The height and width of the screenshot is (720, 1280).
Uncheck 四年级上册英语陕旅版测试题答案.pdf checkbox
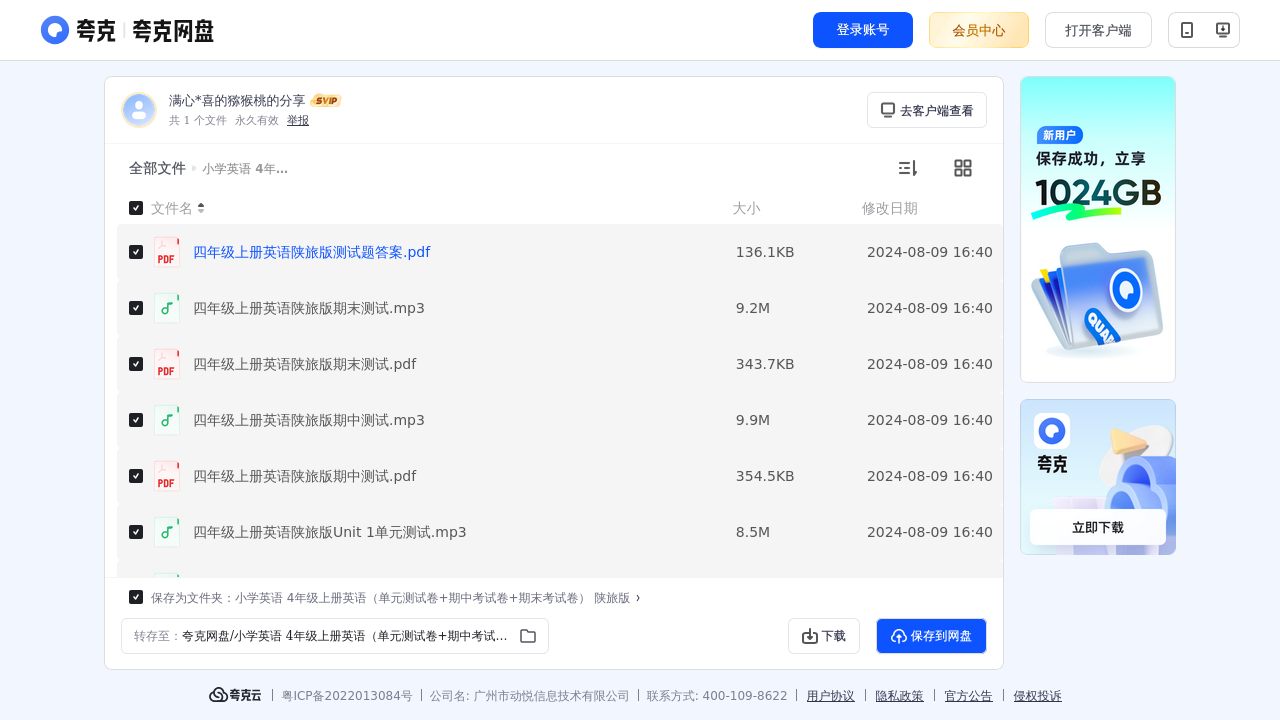pos(136,252)
